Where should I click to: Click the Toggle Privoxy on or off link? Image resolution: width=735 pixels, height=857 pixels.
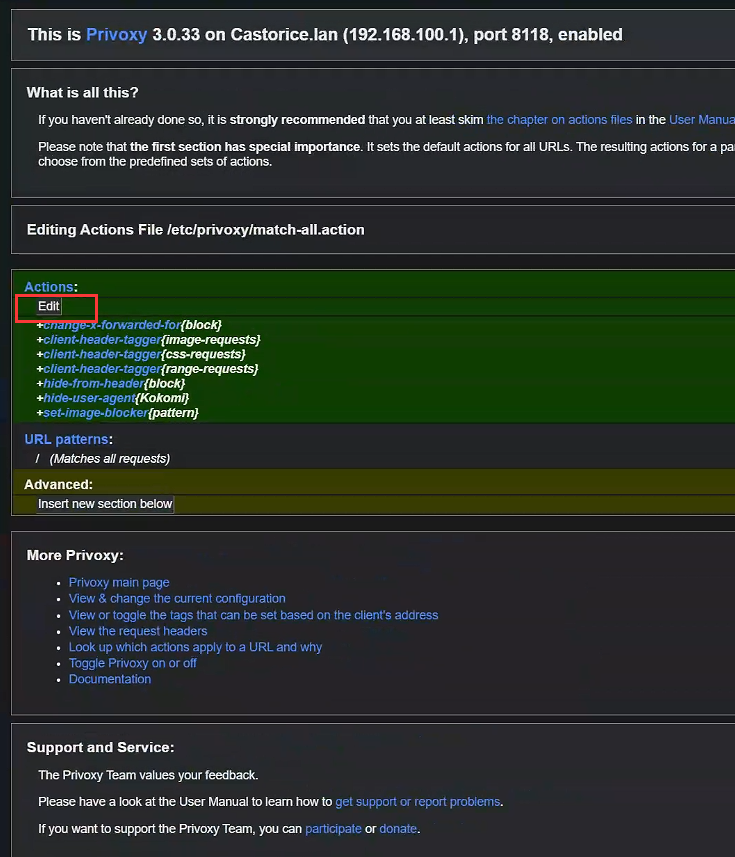point(132,663)
